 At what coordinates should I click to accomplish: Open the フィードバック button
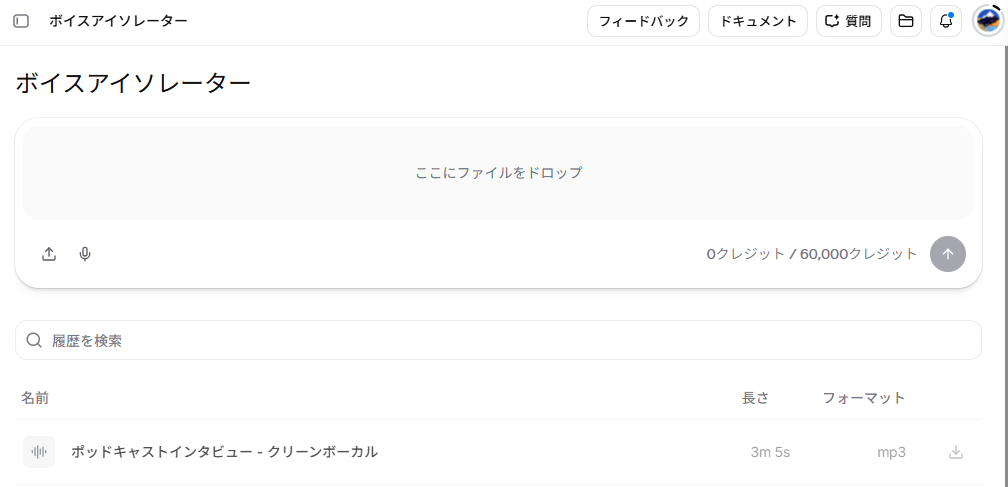point(644,21)
